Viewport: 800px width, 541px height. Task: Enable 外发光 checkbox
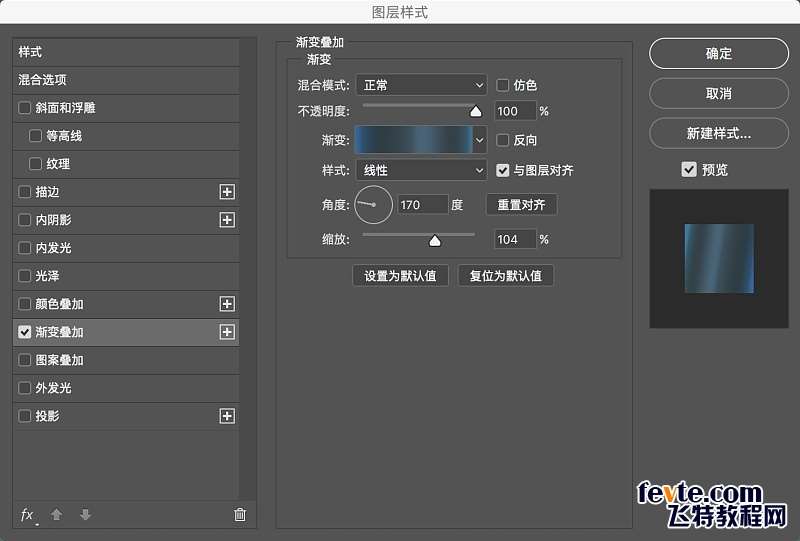point(24,388)
